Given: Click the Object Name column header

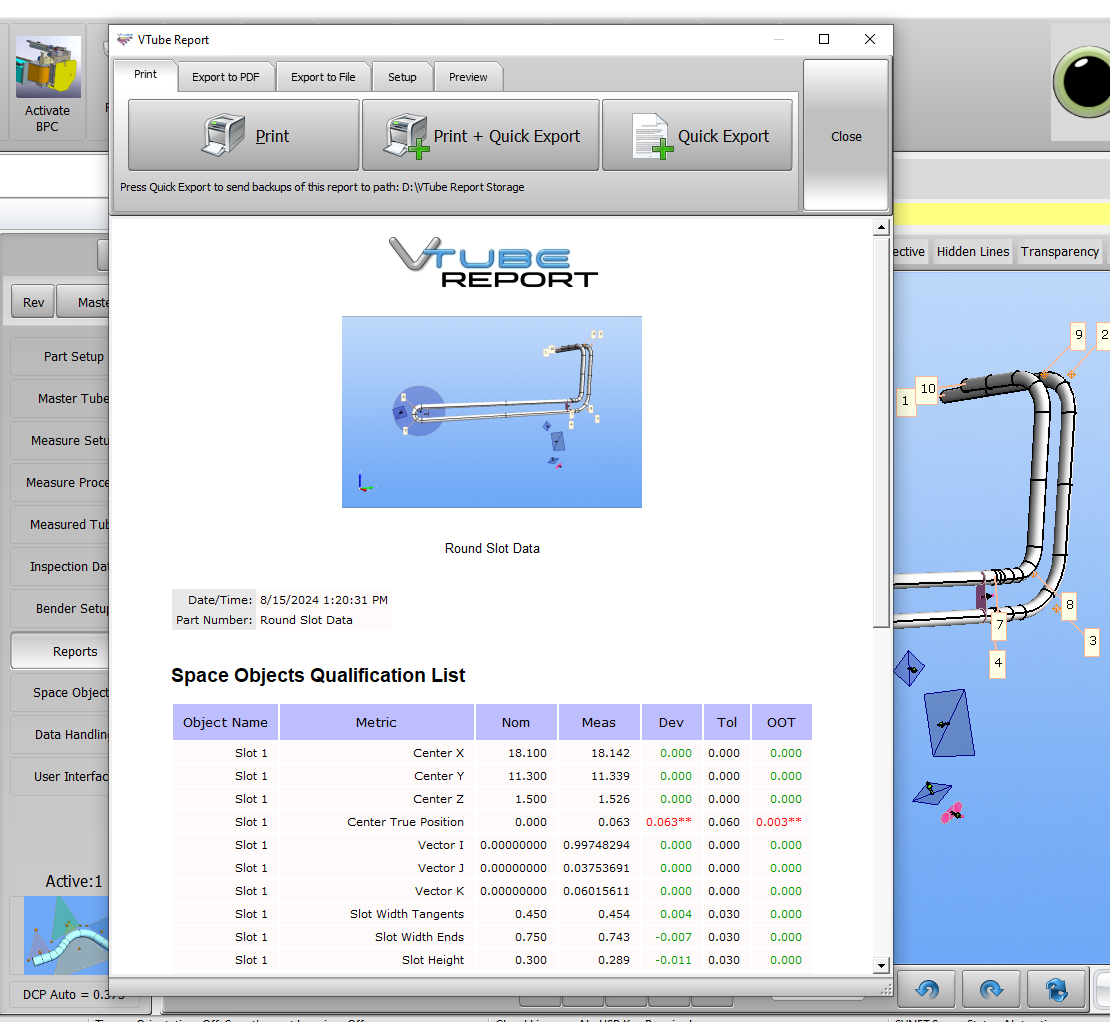Looking at the screenshot, I should pos(226,723).
